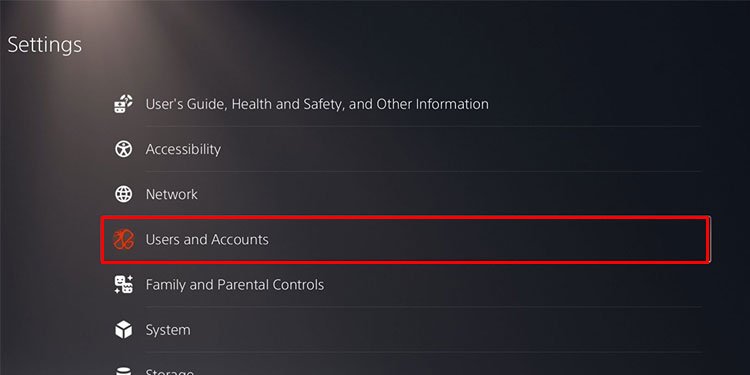Open the System text label
The width and height of the screenshot is (750, 375).
point(167,330)
